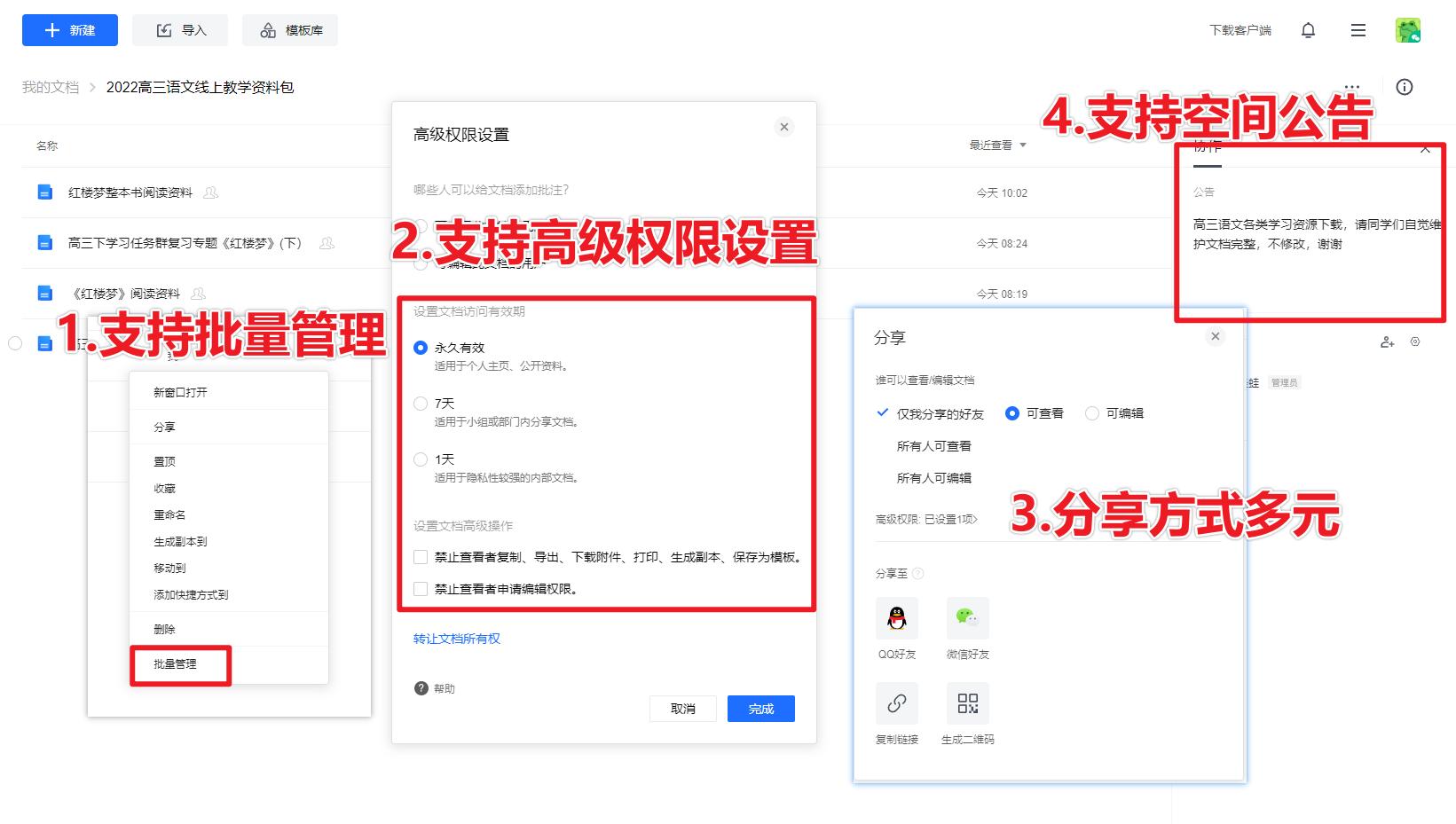Switch viewer permission to 可编辑

coord(1091,413)
